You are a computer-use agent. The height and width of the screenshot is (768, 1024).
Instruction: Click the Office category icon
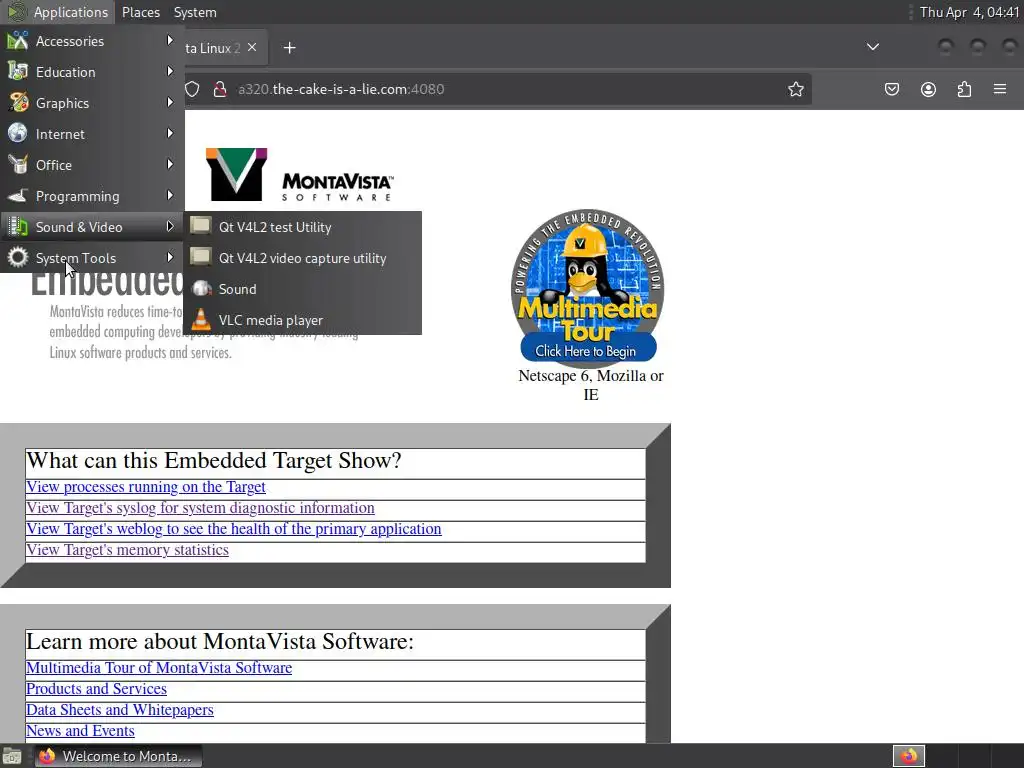point(18,165)
